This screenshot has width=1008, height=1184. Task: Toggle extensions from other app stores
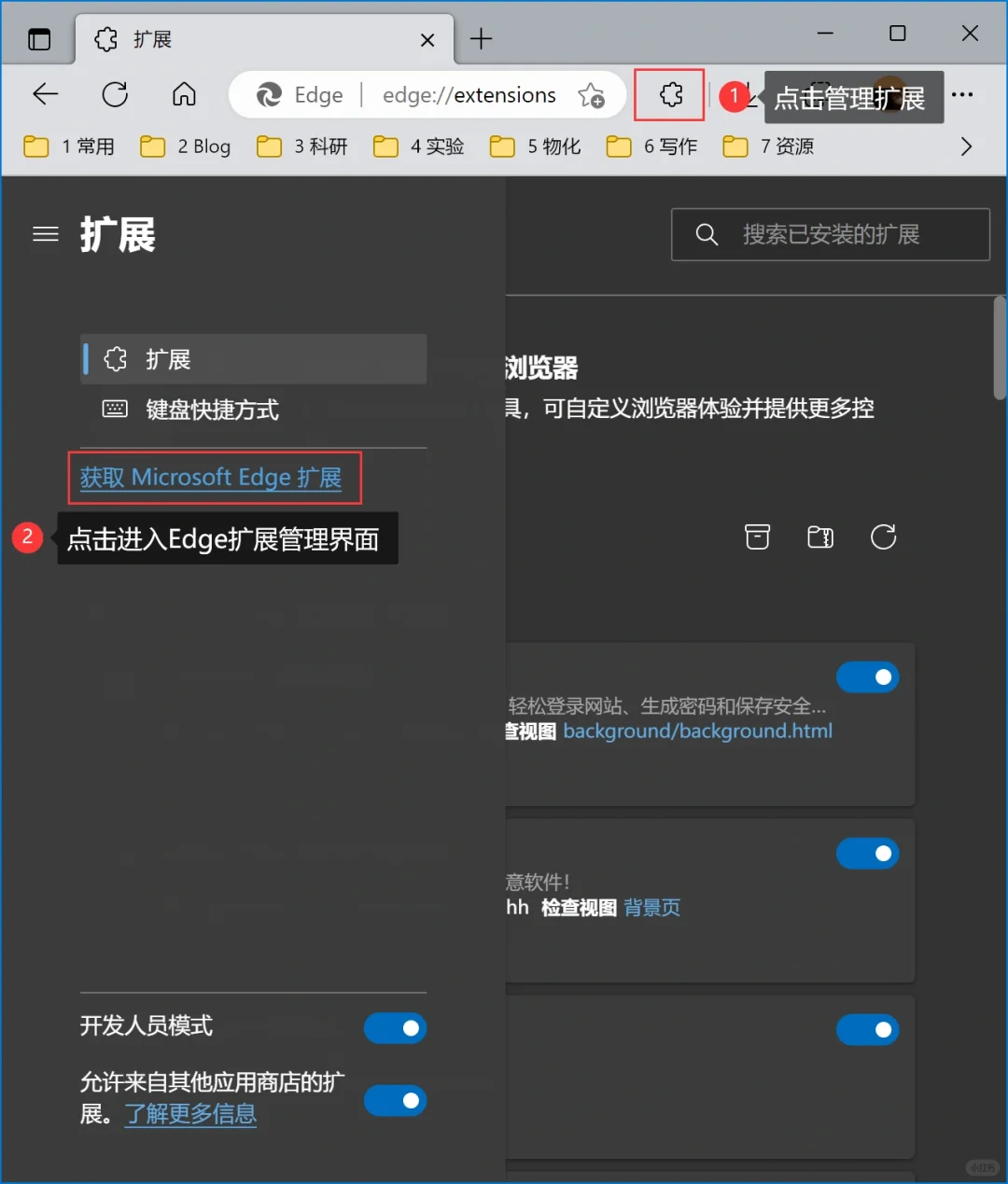[395, 1101]
